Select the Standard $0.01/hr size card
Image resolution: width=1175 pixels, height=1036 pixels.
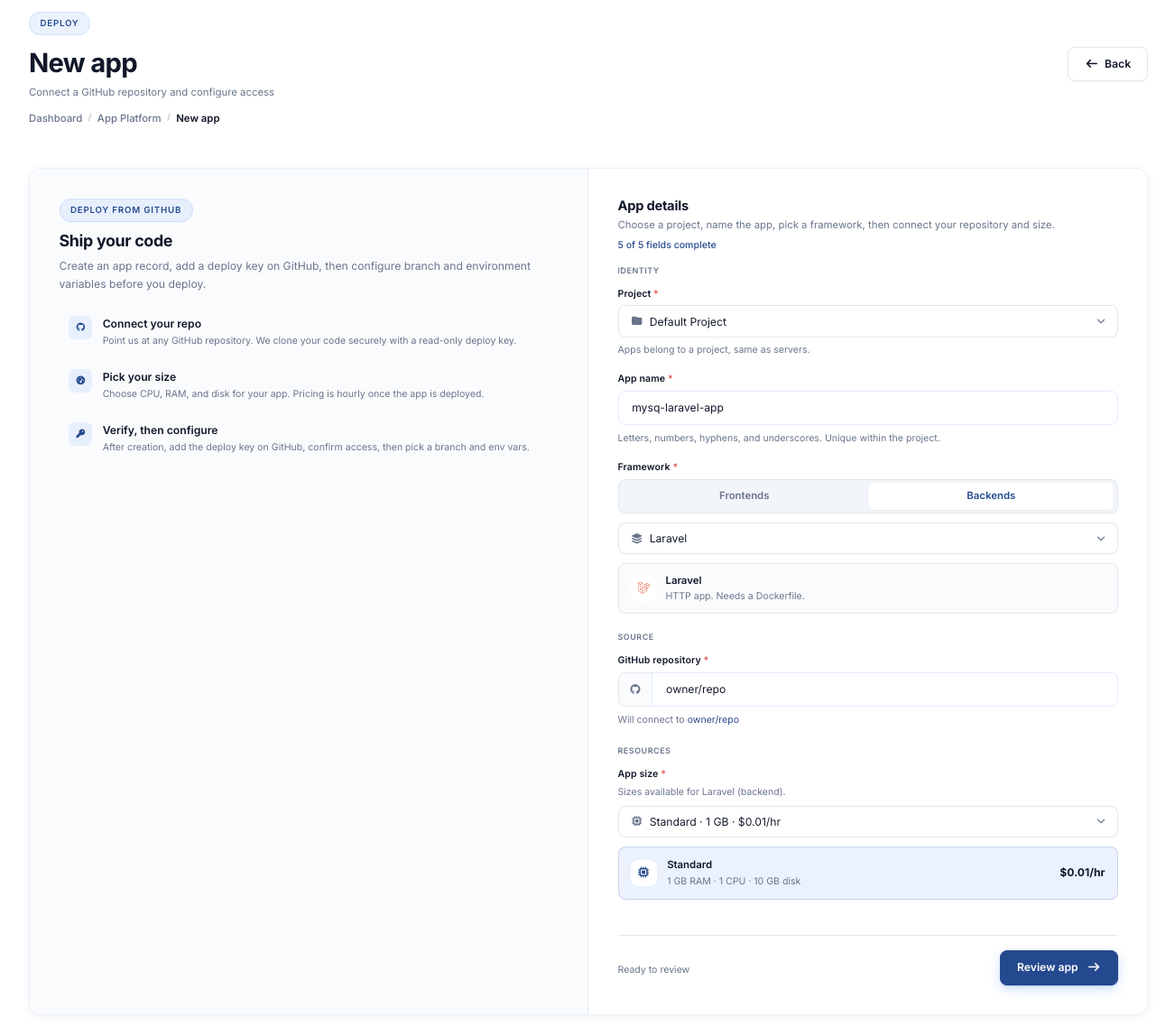coord(868,873)
